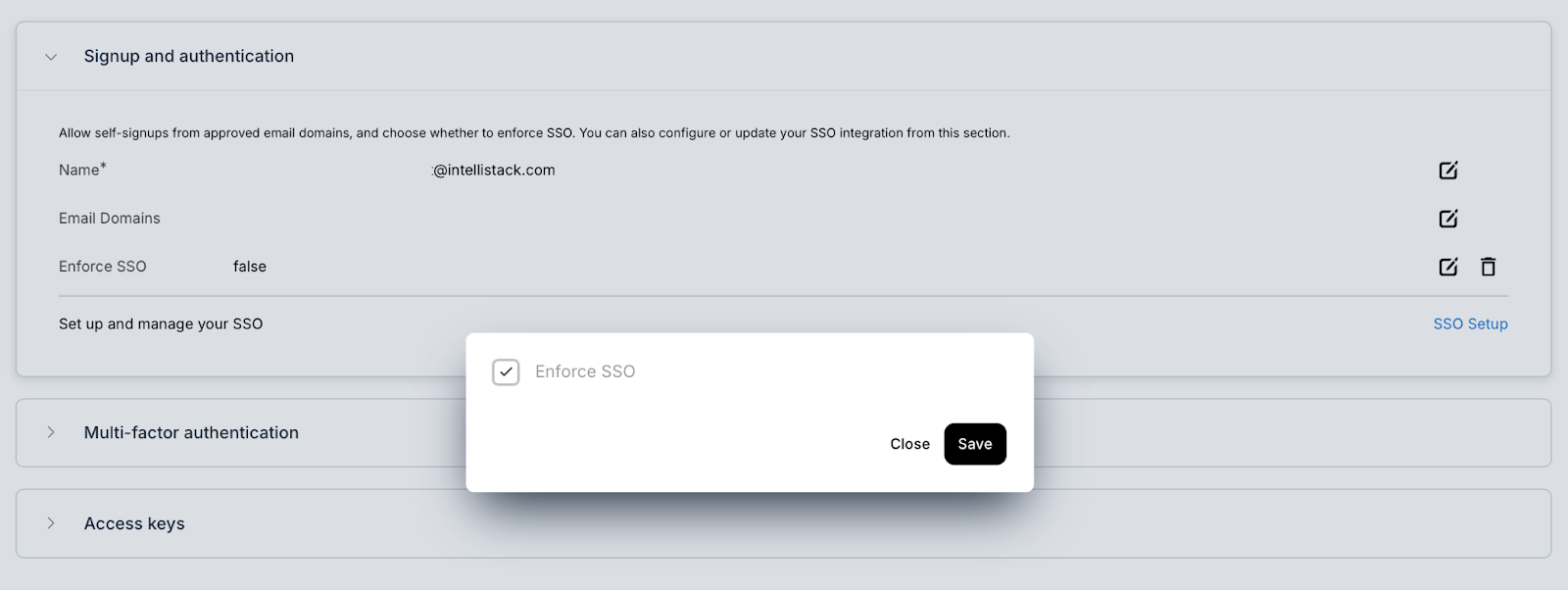The width and height of the screenshot is (1568, 590).
Task: Toggle the Enforce SSO checkbox in the dialog
Action: click(x=506, y=372)
